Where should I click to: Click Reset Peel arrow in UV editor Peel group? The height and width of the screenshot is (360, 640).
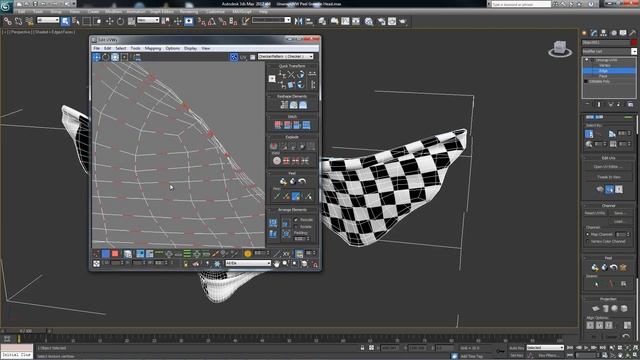(x=302, y=181)
